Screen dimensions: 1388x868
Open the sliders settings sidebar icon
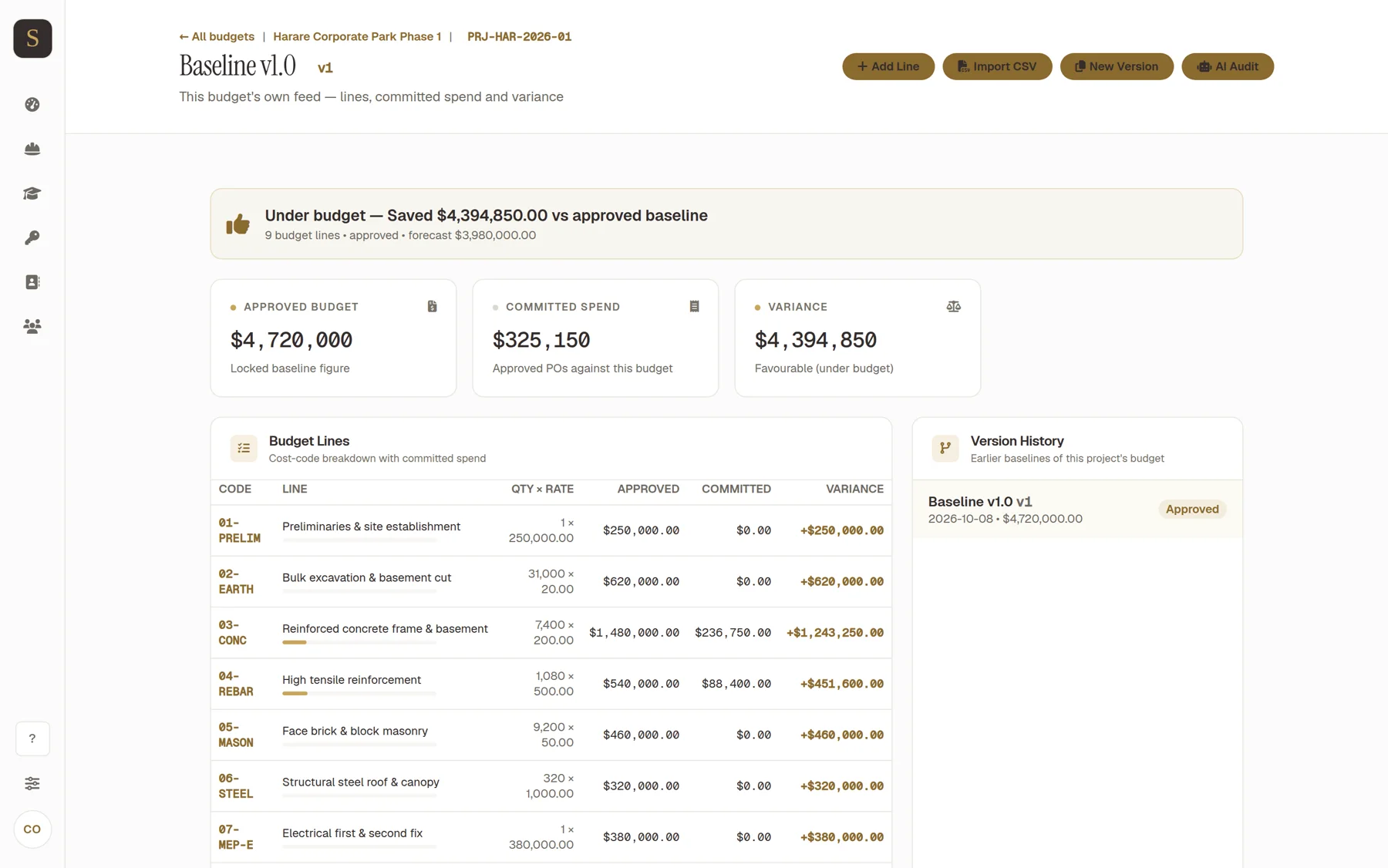coord(32,783)
